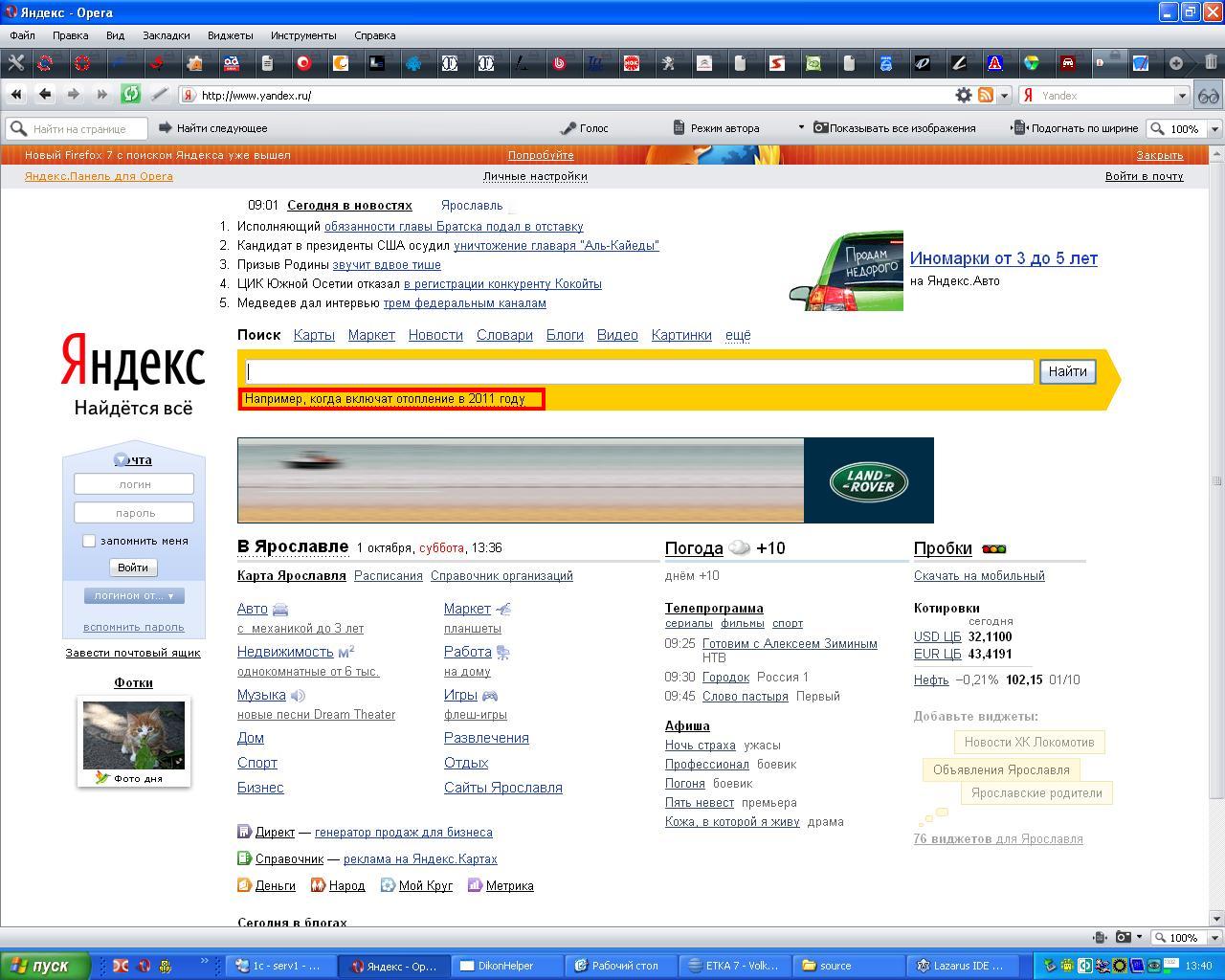Open the RSS feed dropdown arrow
The image size is (1225, 980).
tap(1004, 96)
